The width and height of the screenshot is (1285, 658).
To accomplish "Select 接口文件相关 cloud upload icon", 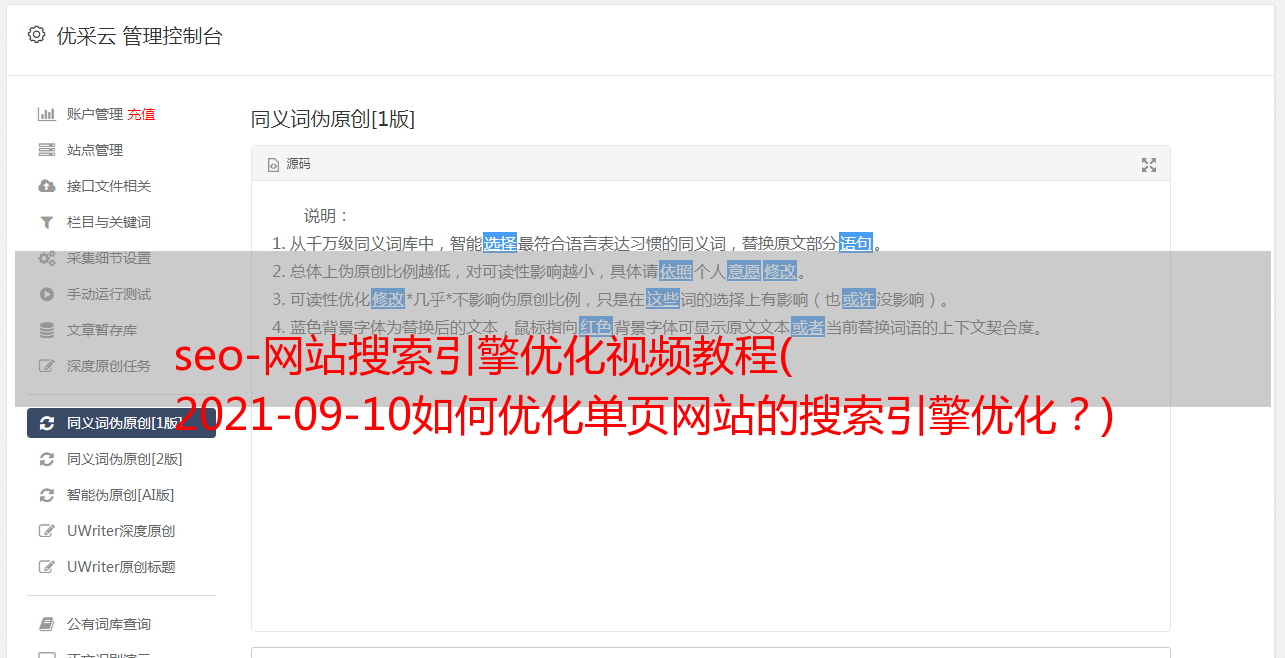I will tap(47, 186).
